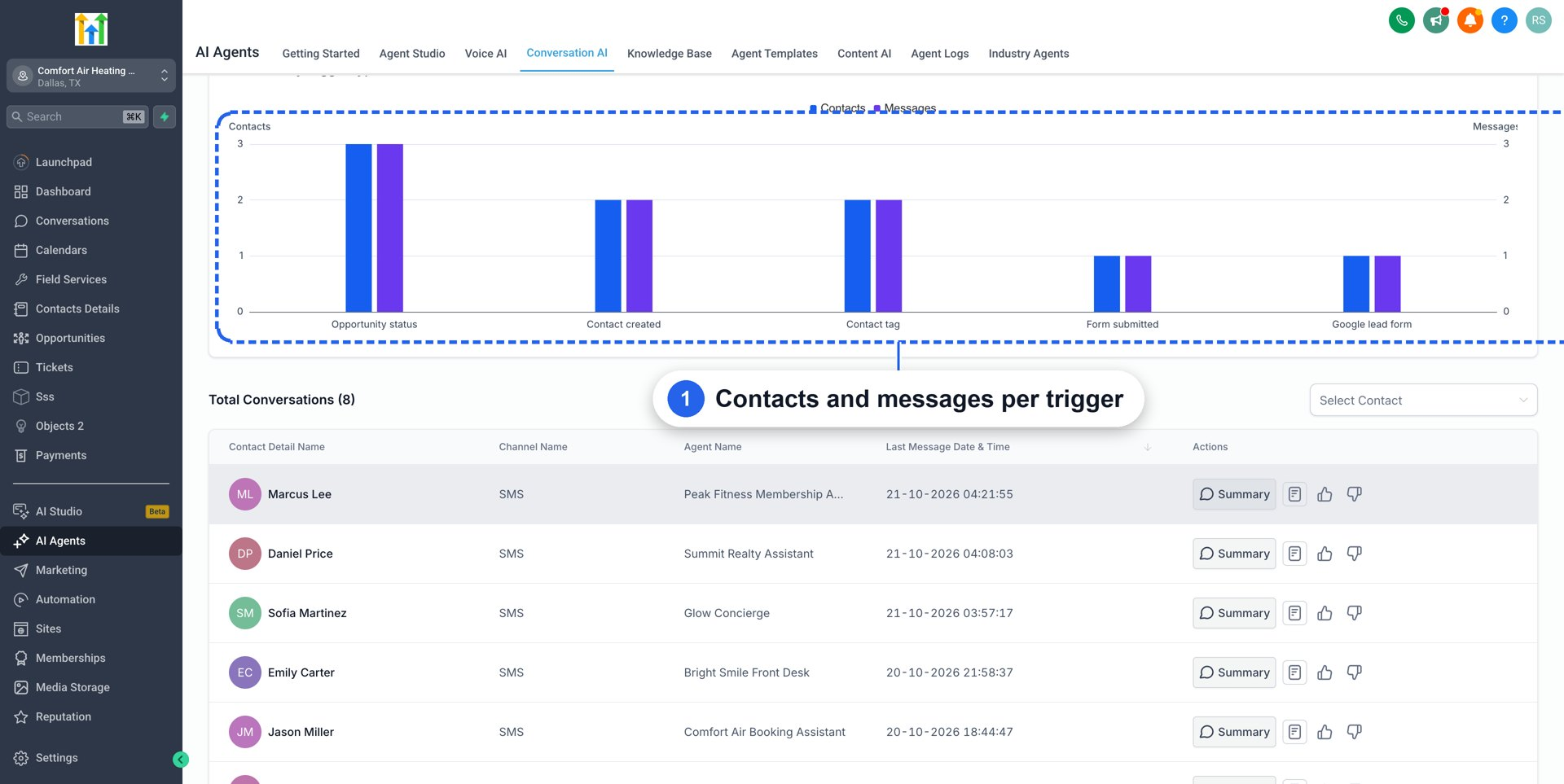Click blue Contacts bar for Opportunity status

coord(358,228)
